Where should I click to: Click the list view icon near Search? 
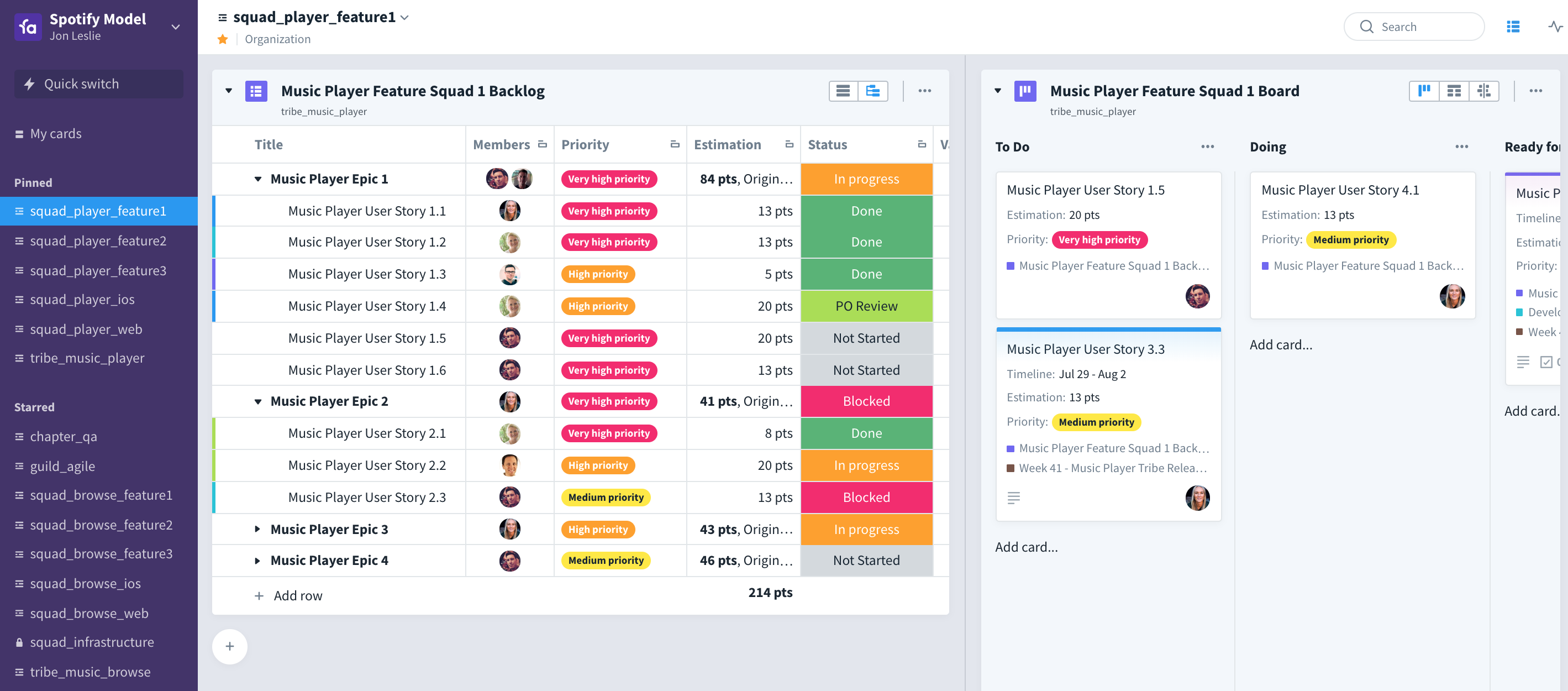point(1513,26)
